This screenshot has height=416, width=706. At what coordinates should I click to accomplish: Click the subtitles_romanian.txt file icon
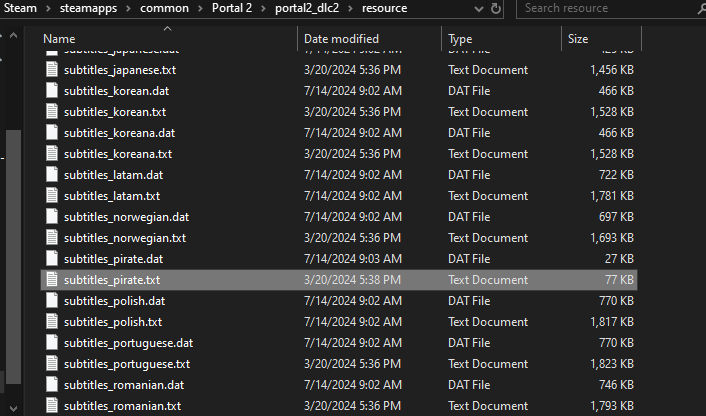tap(52, 406)
